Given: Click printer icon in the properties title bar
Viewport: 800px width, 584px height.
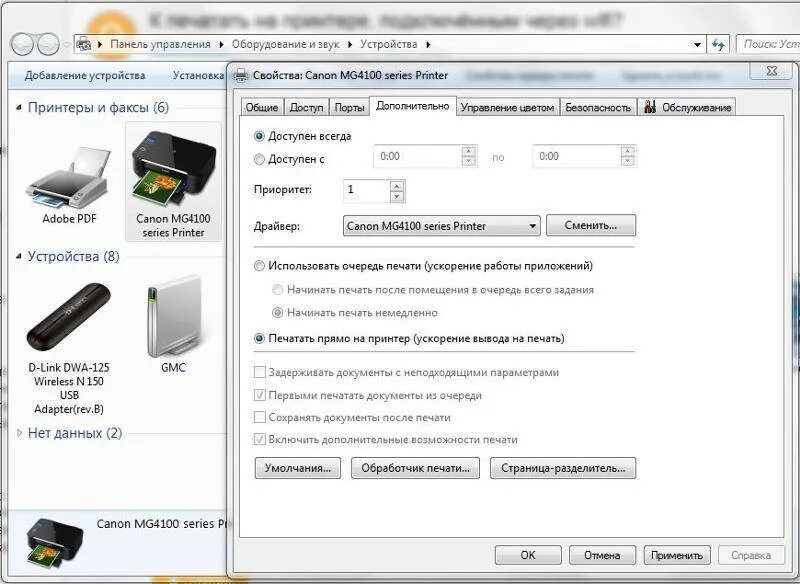Looking at the screenshot, I should (x=241, y=75).
